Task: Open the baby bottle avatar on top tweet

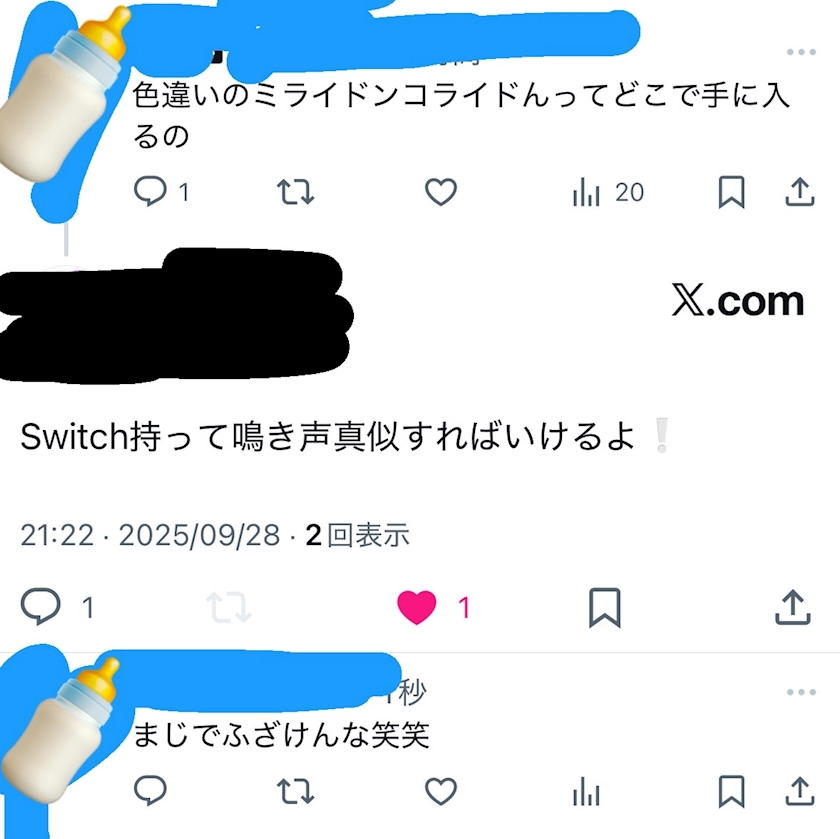Action: coord(63,94)
